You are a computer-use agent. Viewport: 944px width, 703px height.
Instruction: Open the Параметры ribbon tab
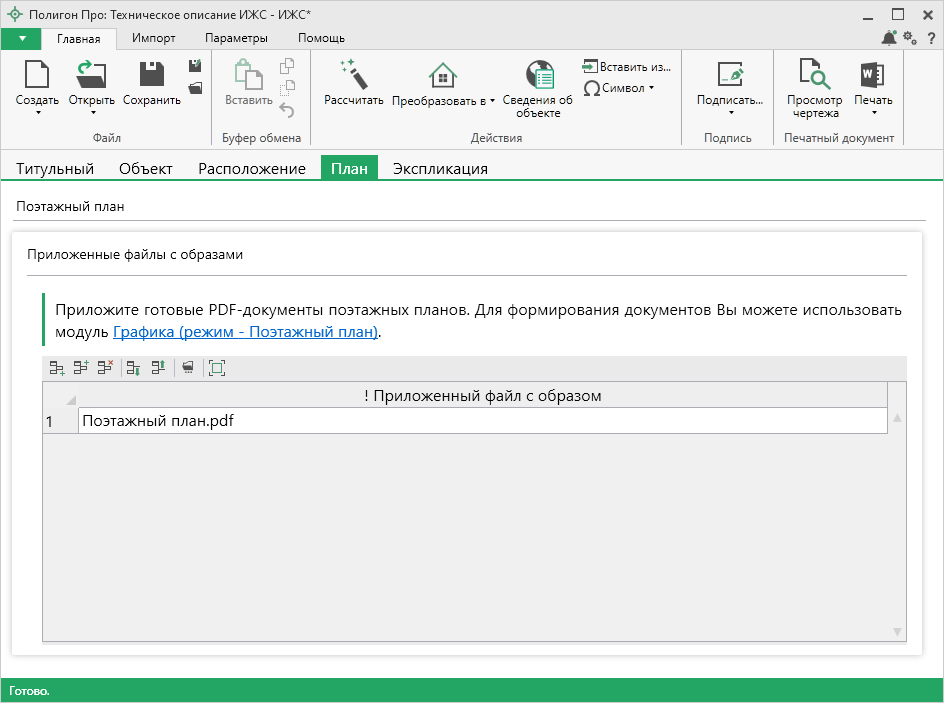[x=236, y=38]
